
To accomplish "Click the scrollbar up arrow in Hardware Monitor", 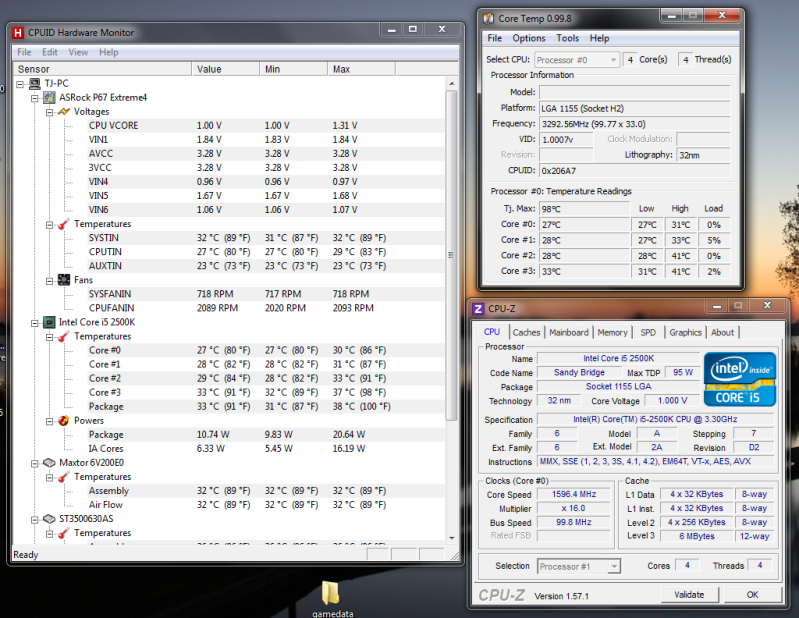I will pyautogui.click(x=451, y=83).
